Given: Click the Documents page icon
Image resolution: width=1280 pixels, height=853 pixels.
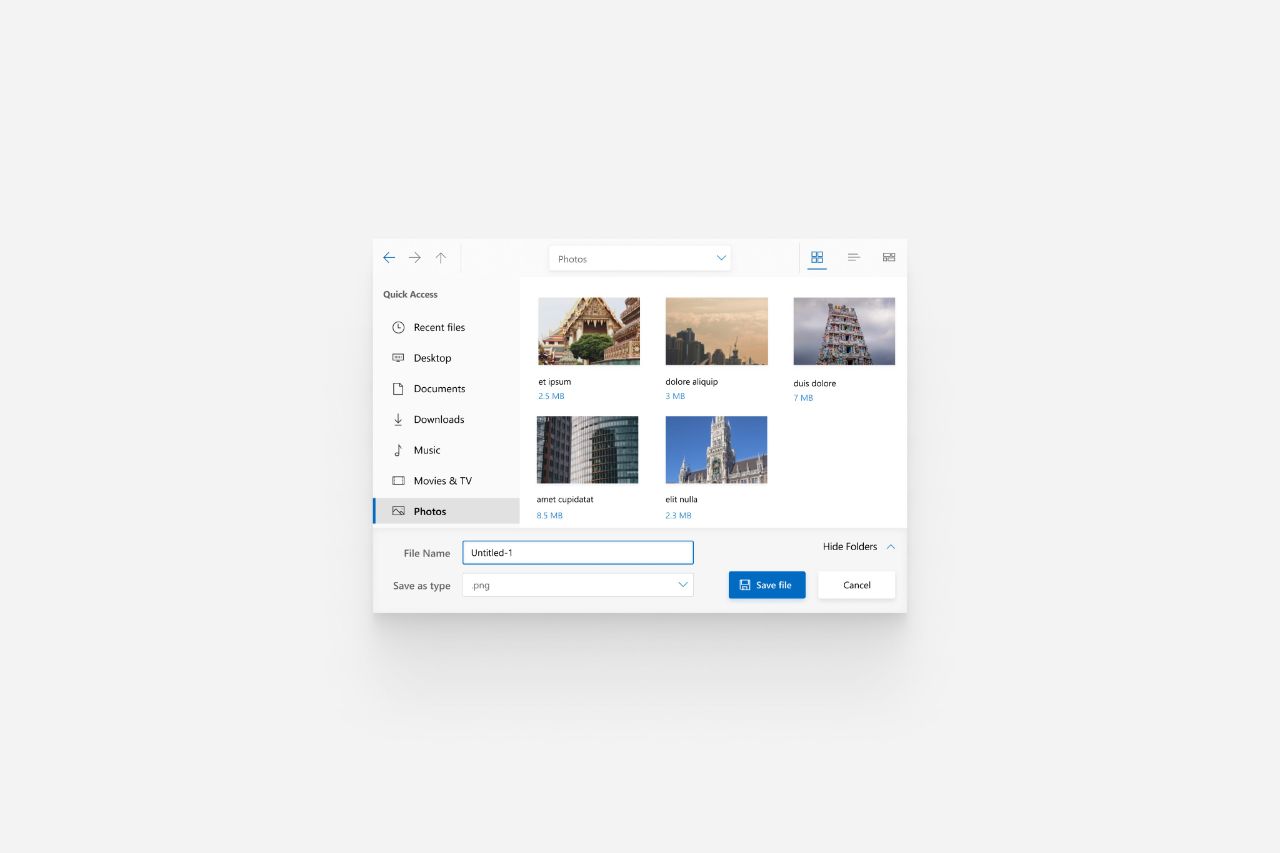Looking at the screenshot, I should (x=398, y=389).
